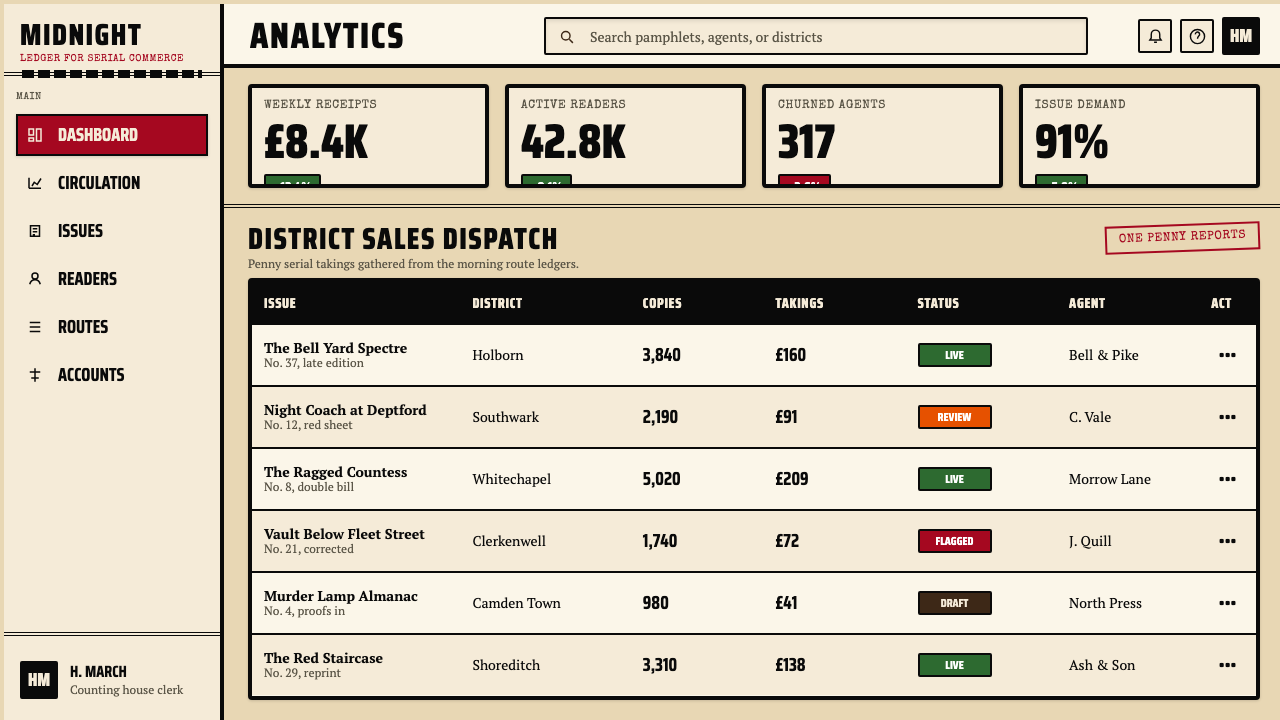The width and height of the screenshot is (1280, 720).
Task: Click the Dashboard grid icon
Action: pyautogui.click(x=35, y=135)
